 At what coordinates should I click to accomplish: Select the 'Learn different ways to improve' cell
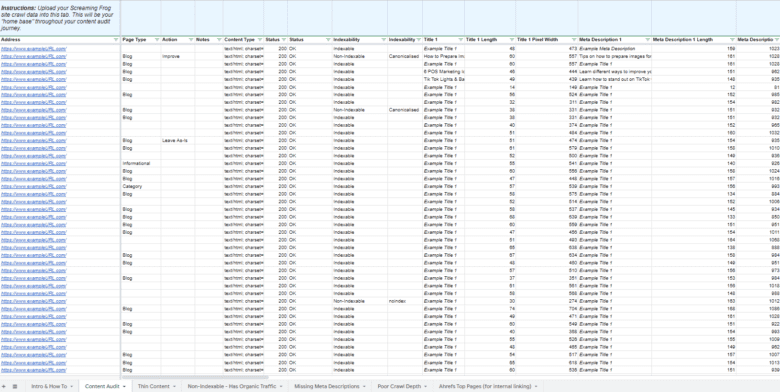614,72
